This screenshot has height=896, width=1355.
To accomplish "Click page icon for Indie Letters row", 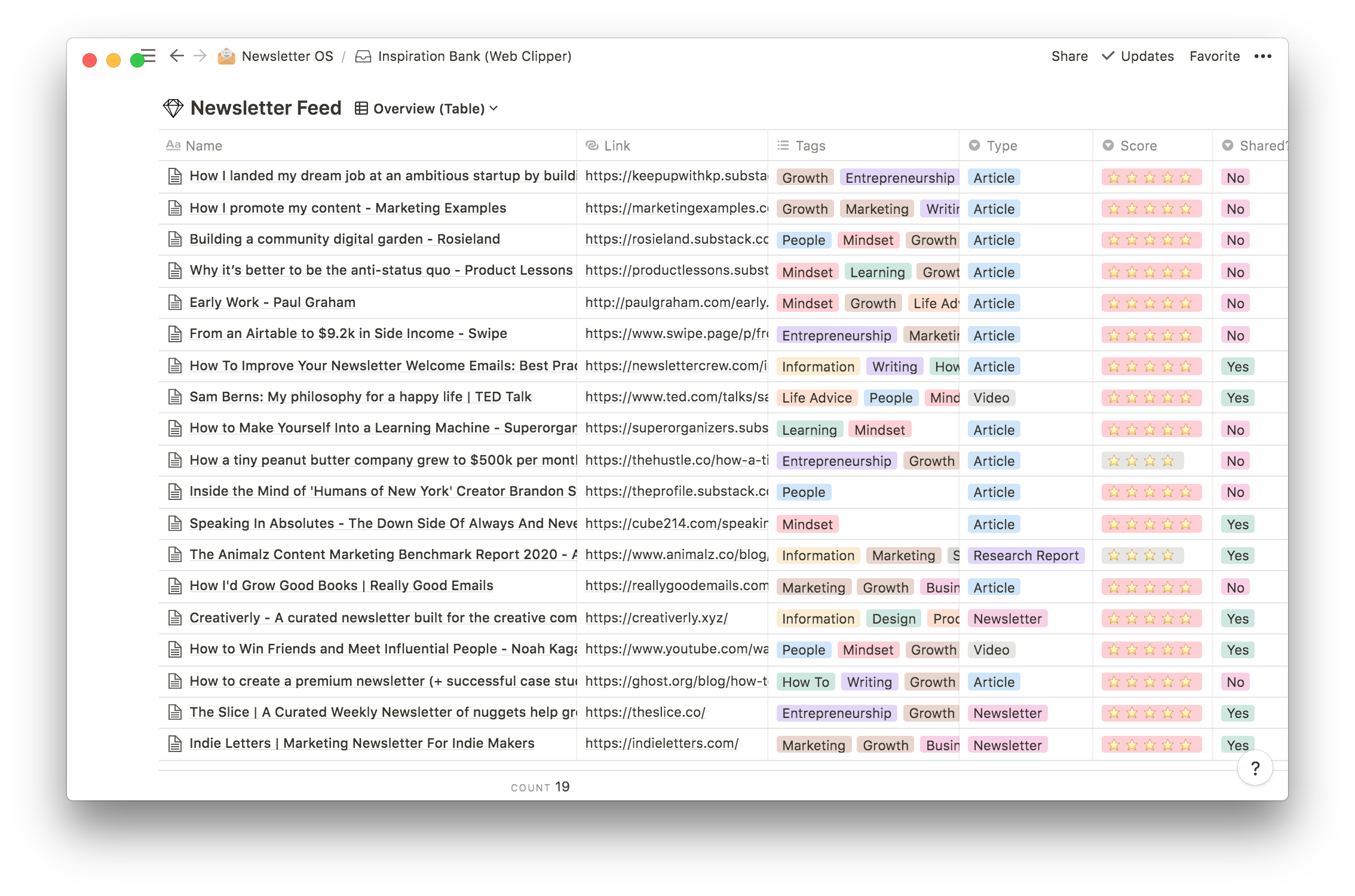I will (175, 743).
